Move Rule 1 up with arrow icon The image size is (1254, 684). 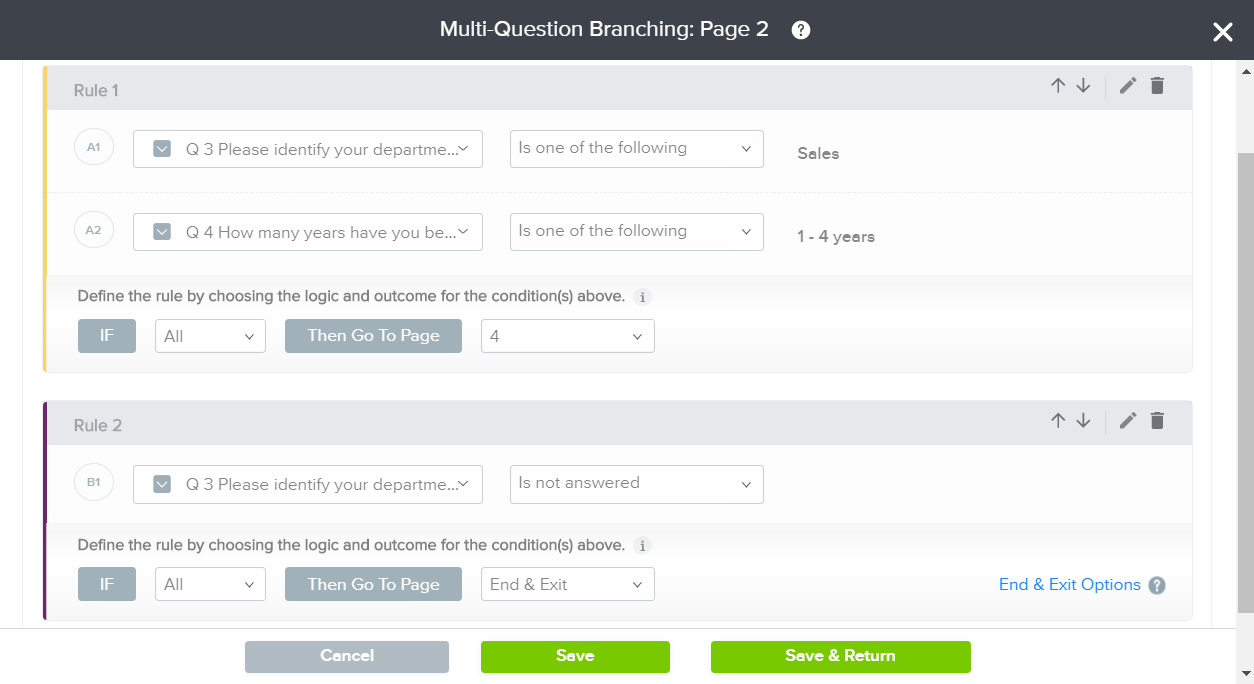coord(1058,86)
